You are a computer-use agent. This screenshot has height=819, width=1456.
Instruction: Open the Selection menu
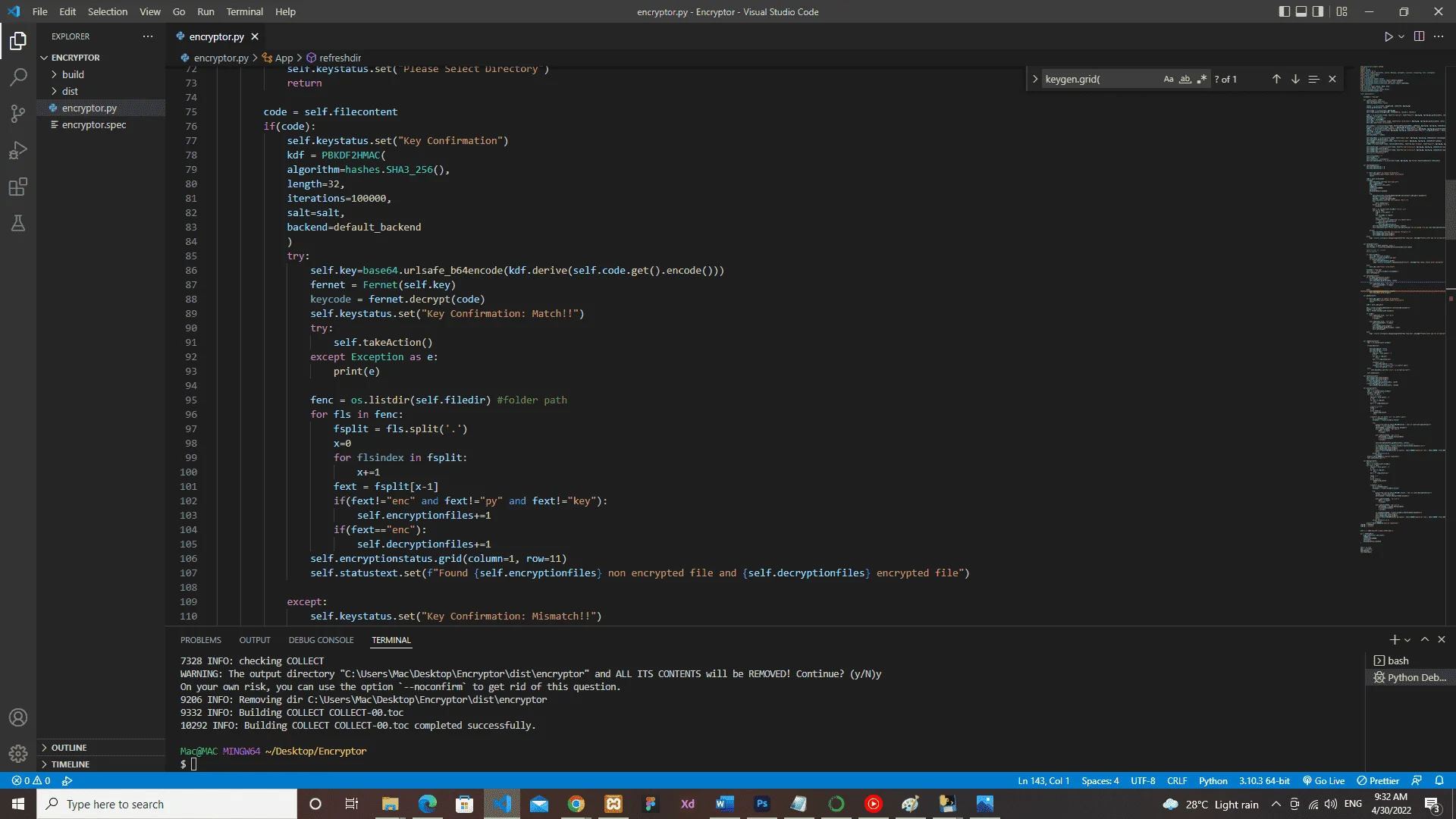[108, 11]
